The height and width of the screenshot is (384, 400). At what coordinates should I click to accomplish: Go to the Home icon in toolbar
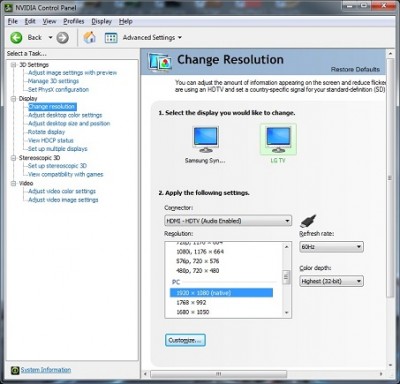pyautogui.click(x=89, y=38)
